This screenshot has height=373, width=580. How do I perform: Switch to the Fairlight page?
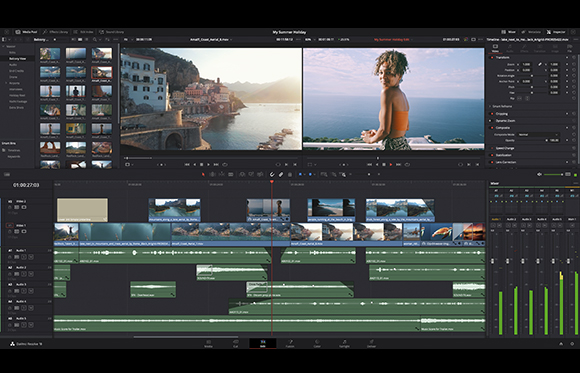(344, 344)
